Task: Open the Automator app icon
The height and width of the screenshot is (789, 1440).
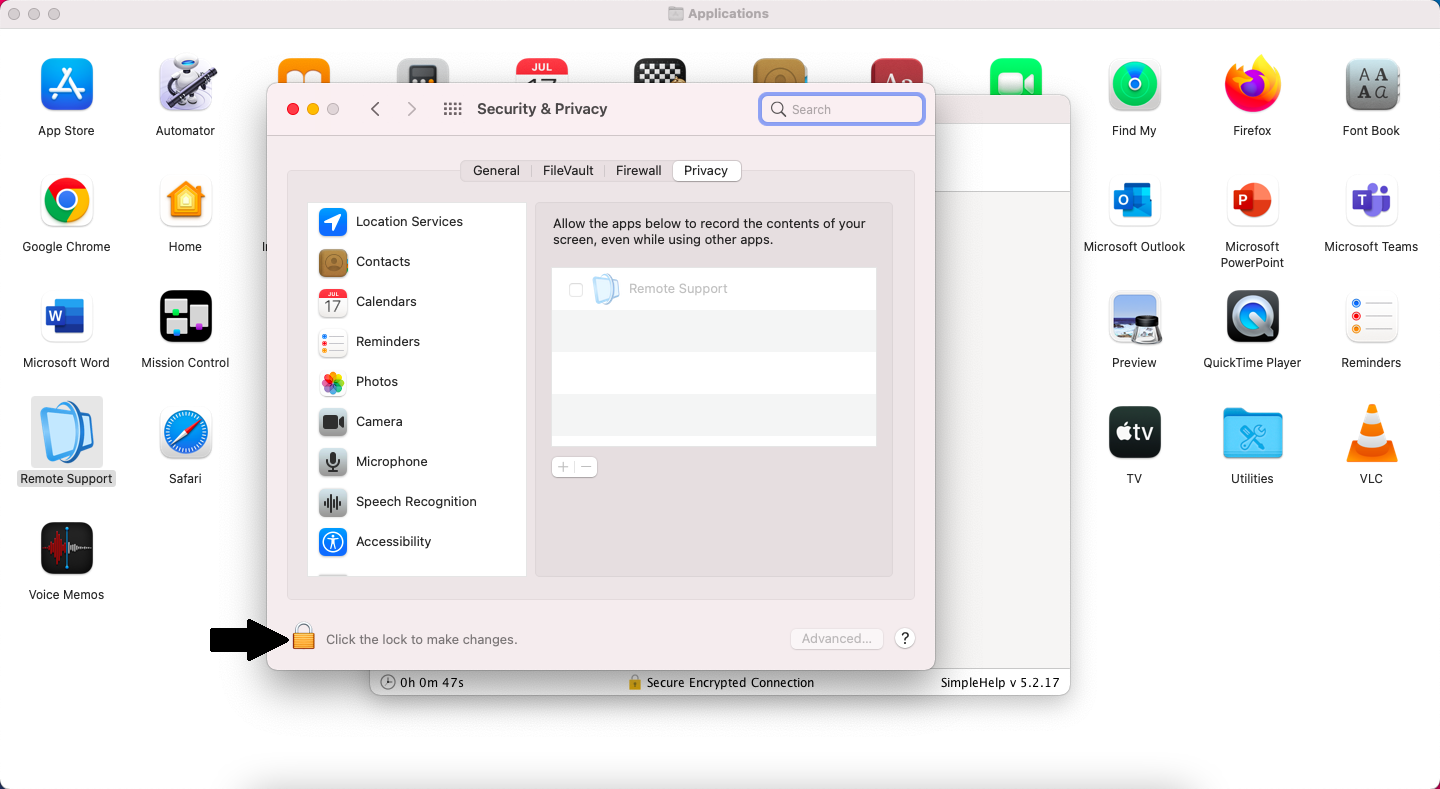Action: pyautogui.click(x=185, y=85)
